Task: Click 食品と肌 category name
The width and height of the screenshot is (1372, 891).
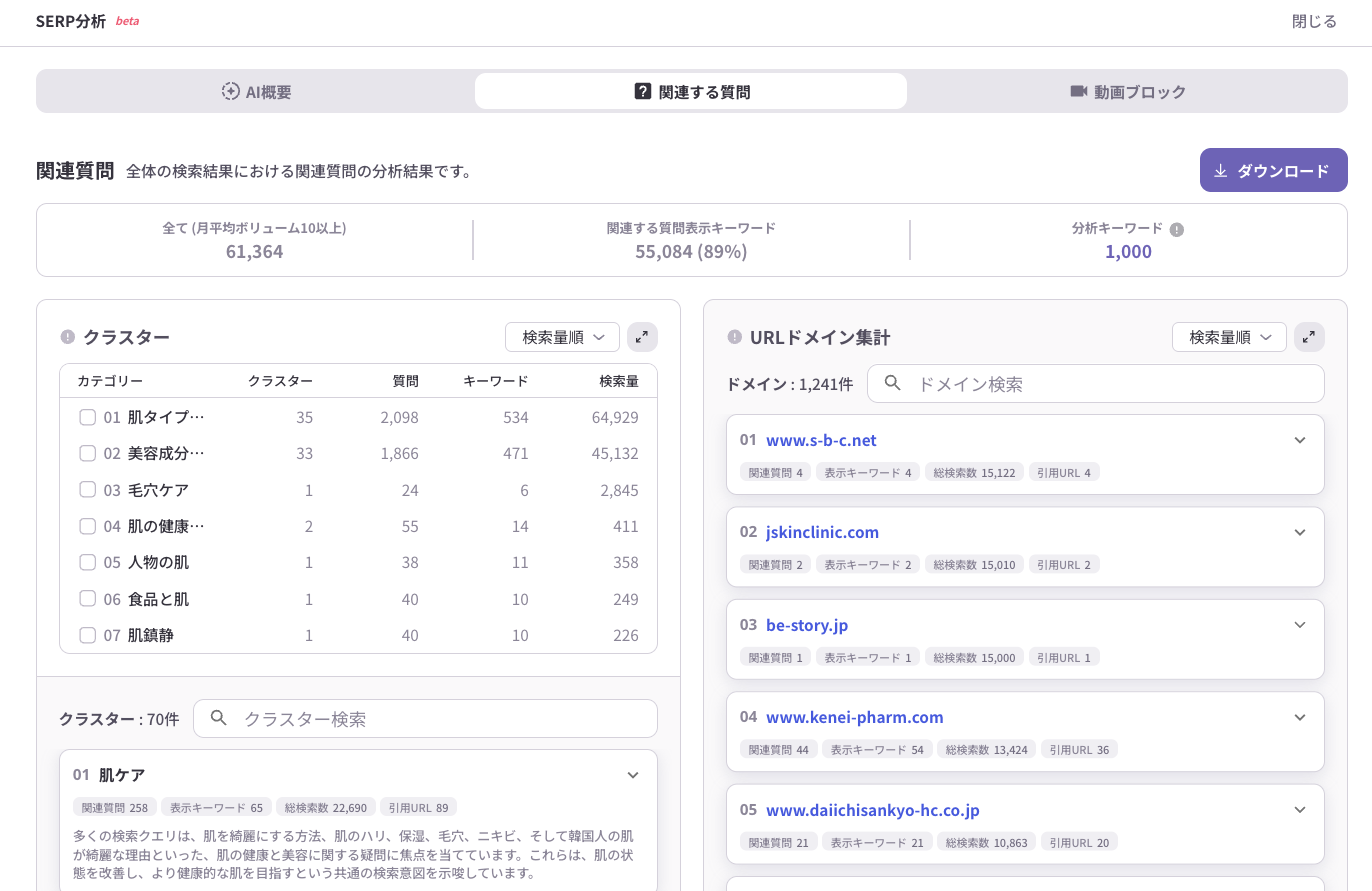Action: pos(158,599)
